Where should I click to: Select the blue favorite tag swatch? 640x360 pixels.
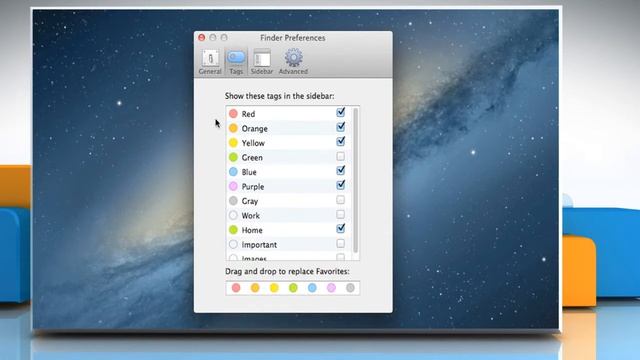pos(312,288)
